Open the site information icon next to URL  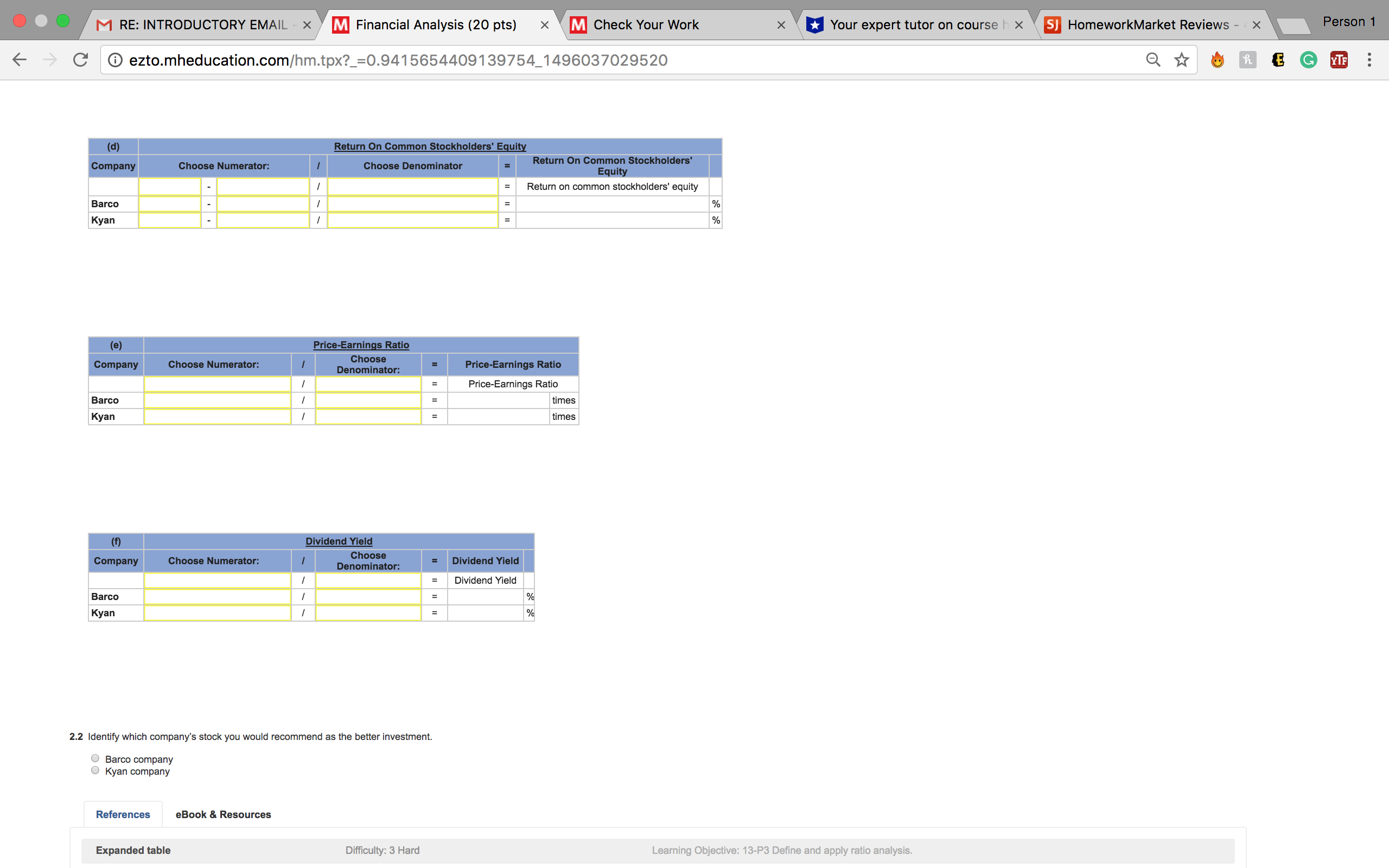click(x=115, y=59)
